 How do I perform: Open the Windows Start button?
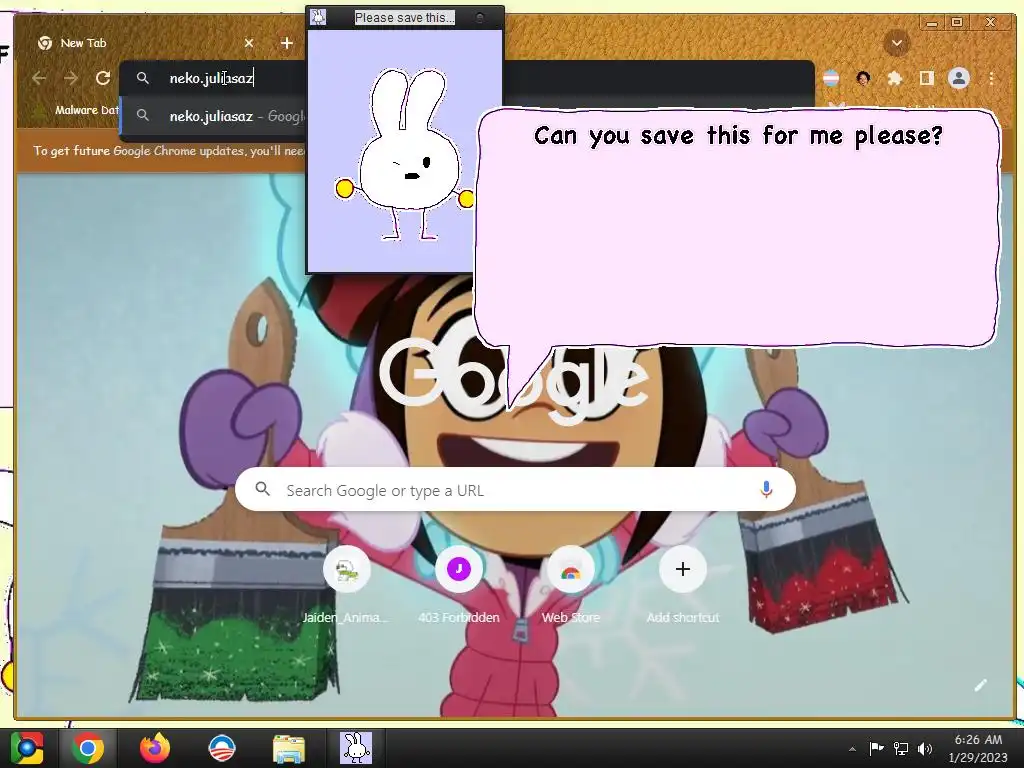point(27,748)
